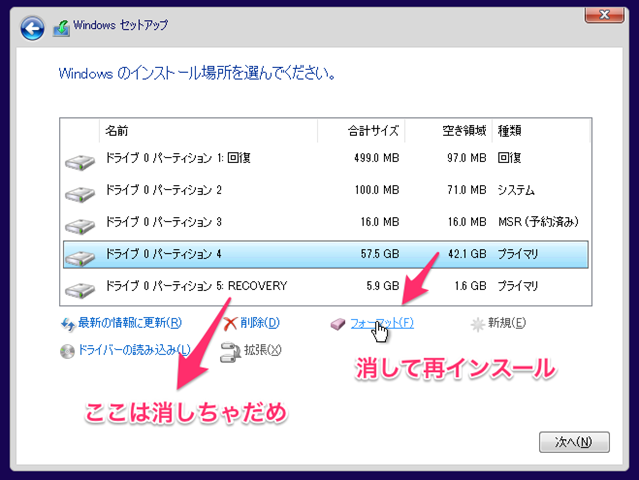Click the red X delete icon
Viewport: 639px width, 480px height.
pos(230,324)
